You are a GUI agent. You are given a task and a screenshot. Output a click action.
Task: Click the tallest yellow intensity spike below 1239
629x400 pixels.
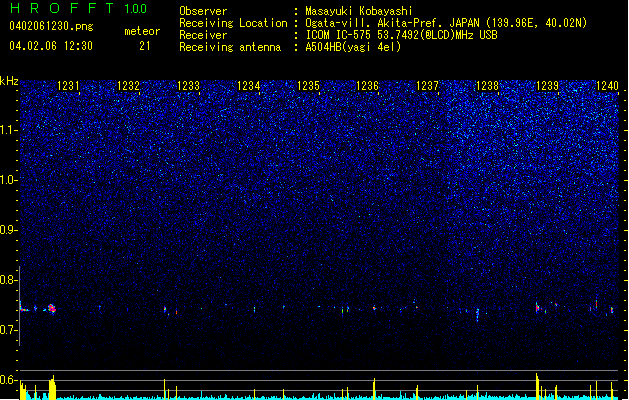click(537, 386)
